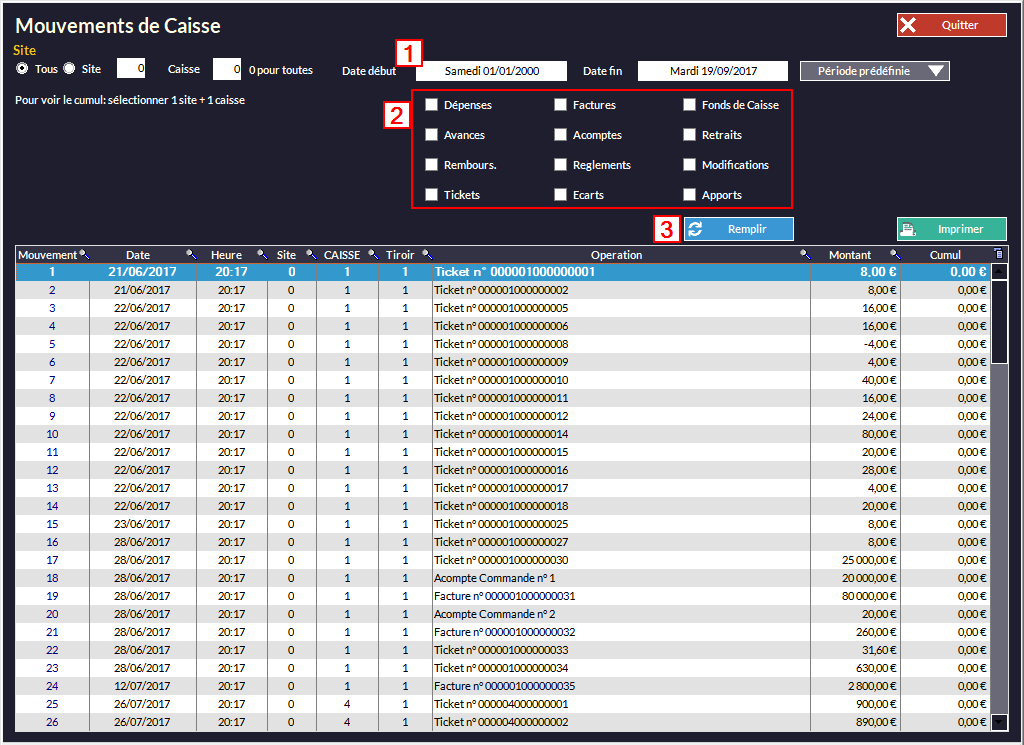This screenshot has height=745, width=1024.
Task: Open the Période prédéfinie dropdown
Action: point(874,71)
